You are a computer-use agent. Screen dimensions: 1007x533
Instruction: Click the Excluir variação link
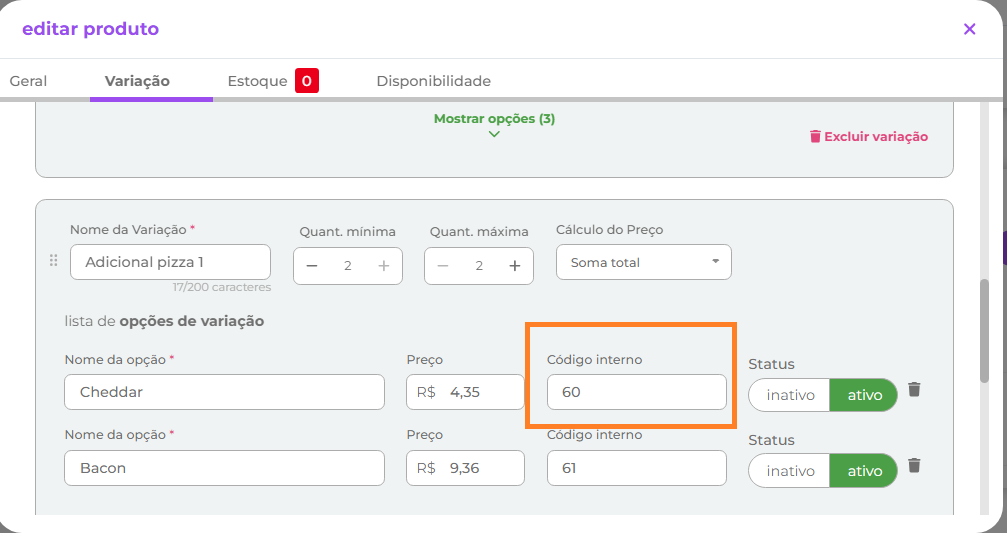point(868,136)
